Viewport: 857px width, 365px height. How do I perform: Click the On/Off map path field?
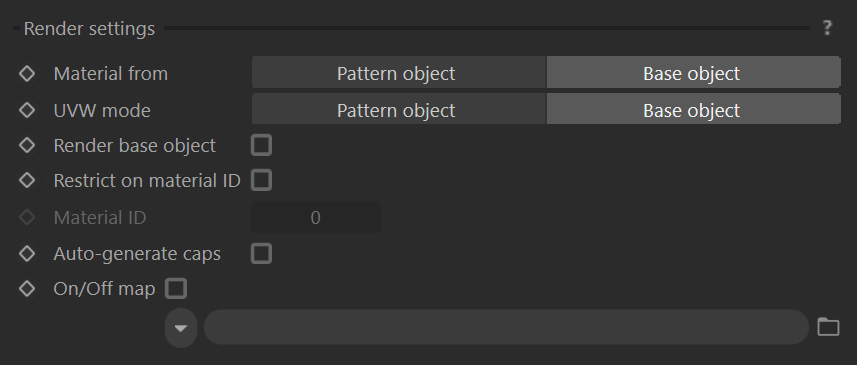[506, 327]
